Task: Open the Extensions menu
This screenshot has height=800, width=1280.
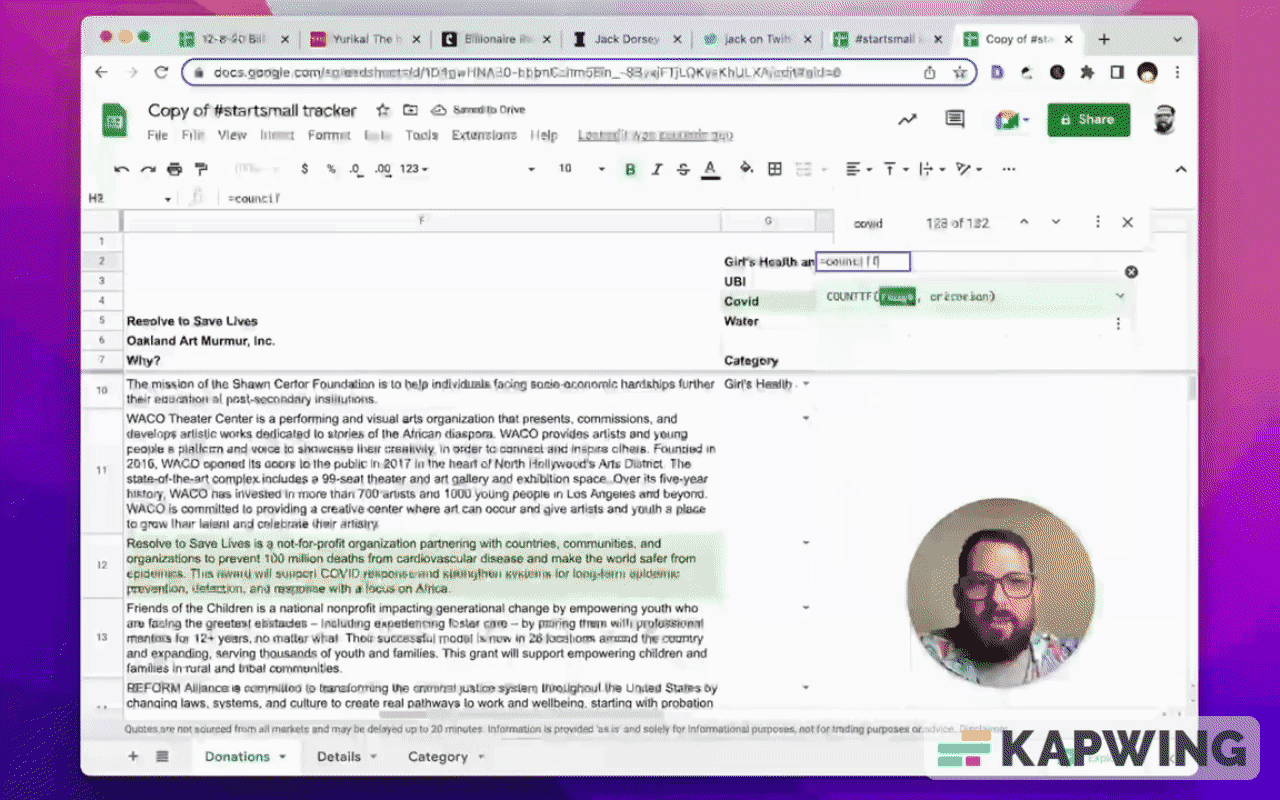Action: tap(484, 135)
